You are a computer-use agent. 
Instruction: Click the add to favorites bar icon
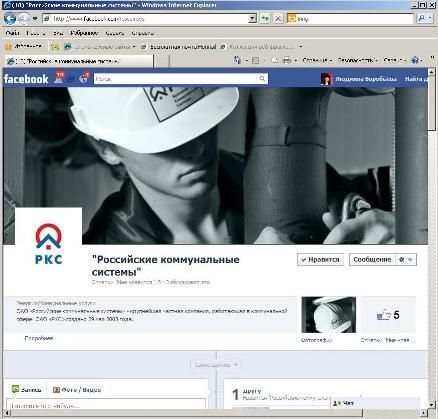tap(55, 47)
